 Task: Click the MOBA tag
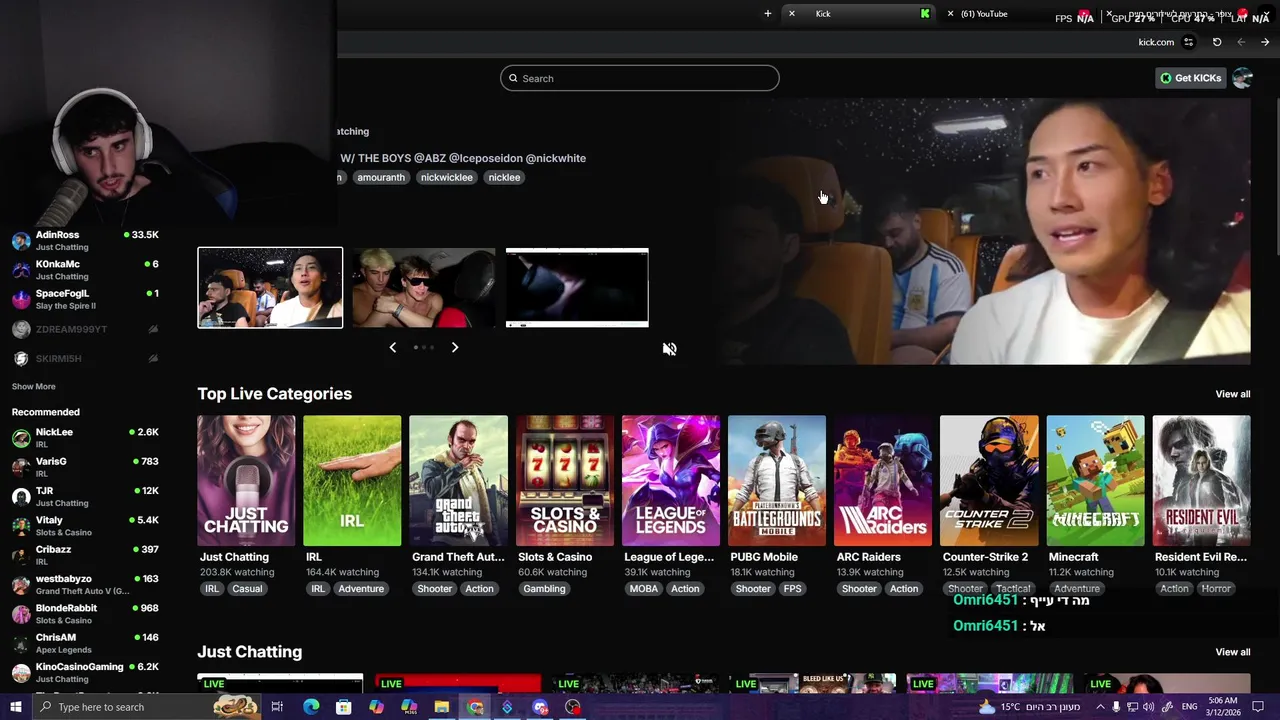[644, 589]
